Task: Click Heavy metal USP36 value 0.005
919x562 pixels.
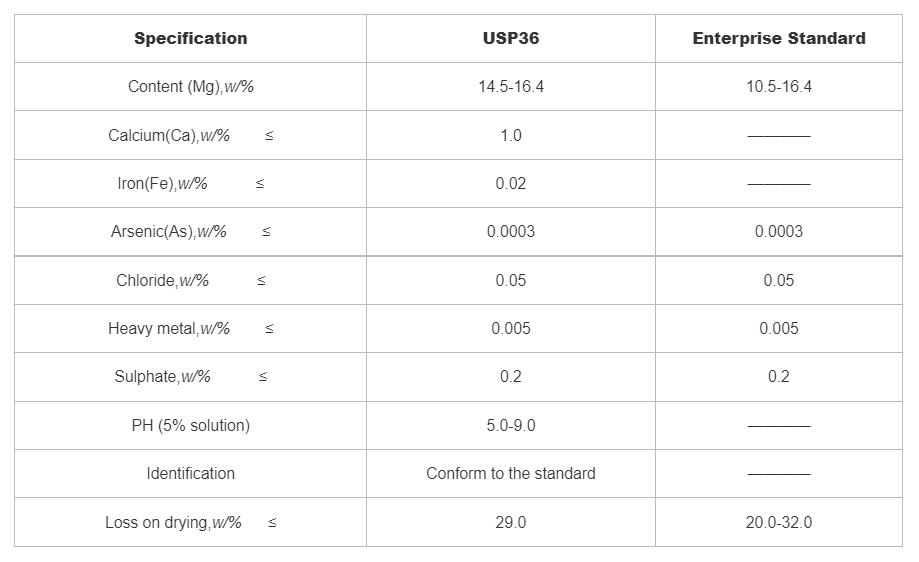Action: pos(510,329)
